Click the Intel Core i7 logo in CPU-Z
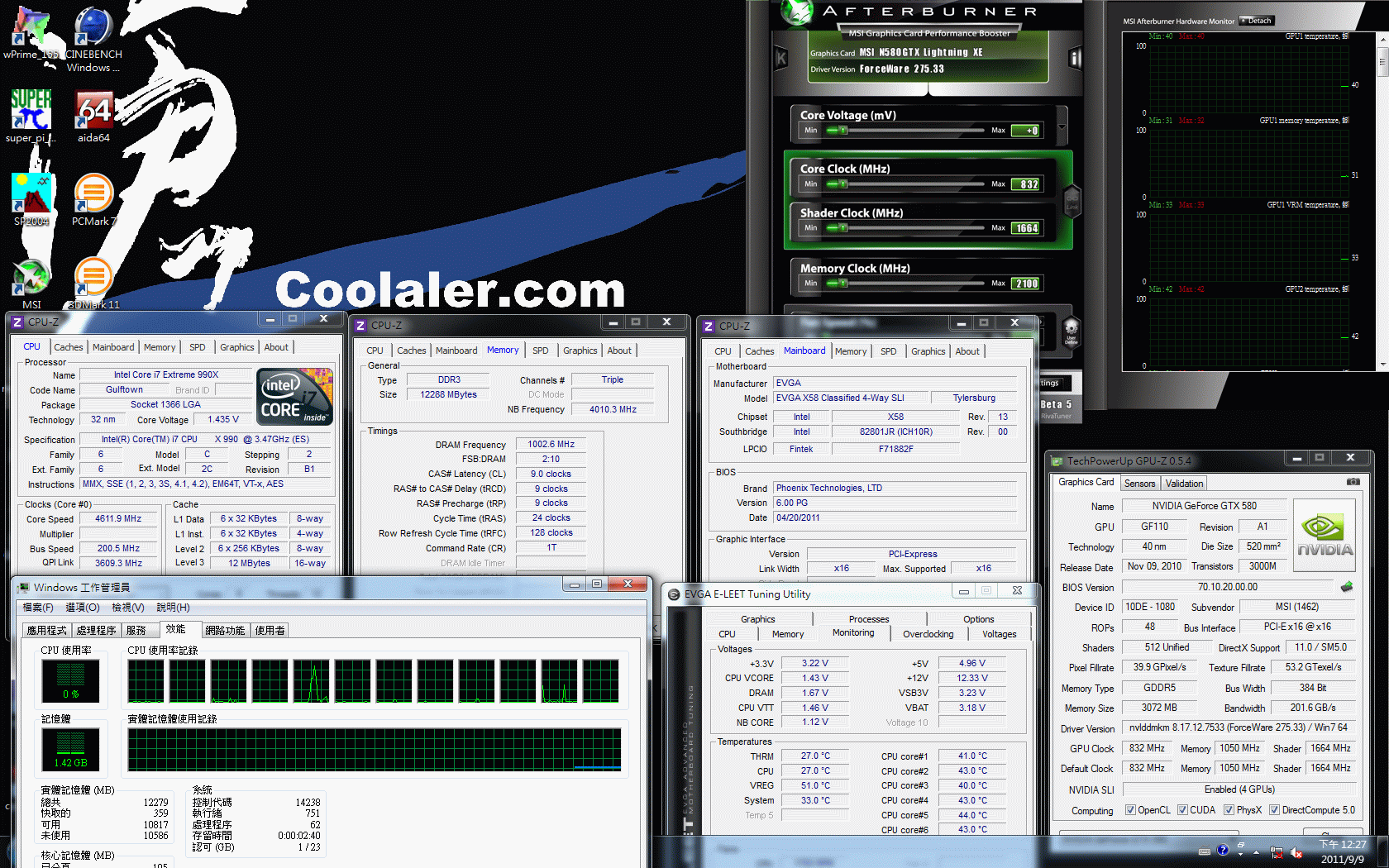This screenshot has height=868, width=1389. point(295,397)
